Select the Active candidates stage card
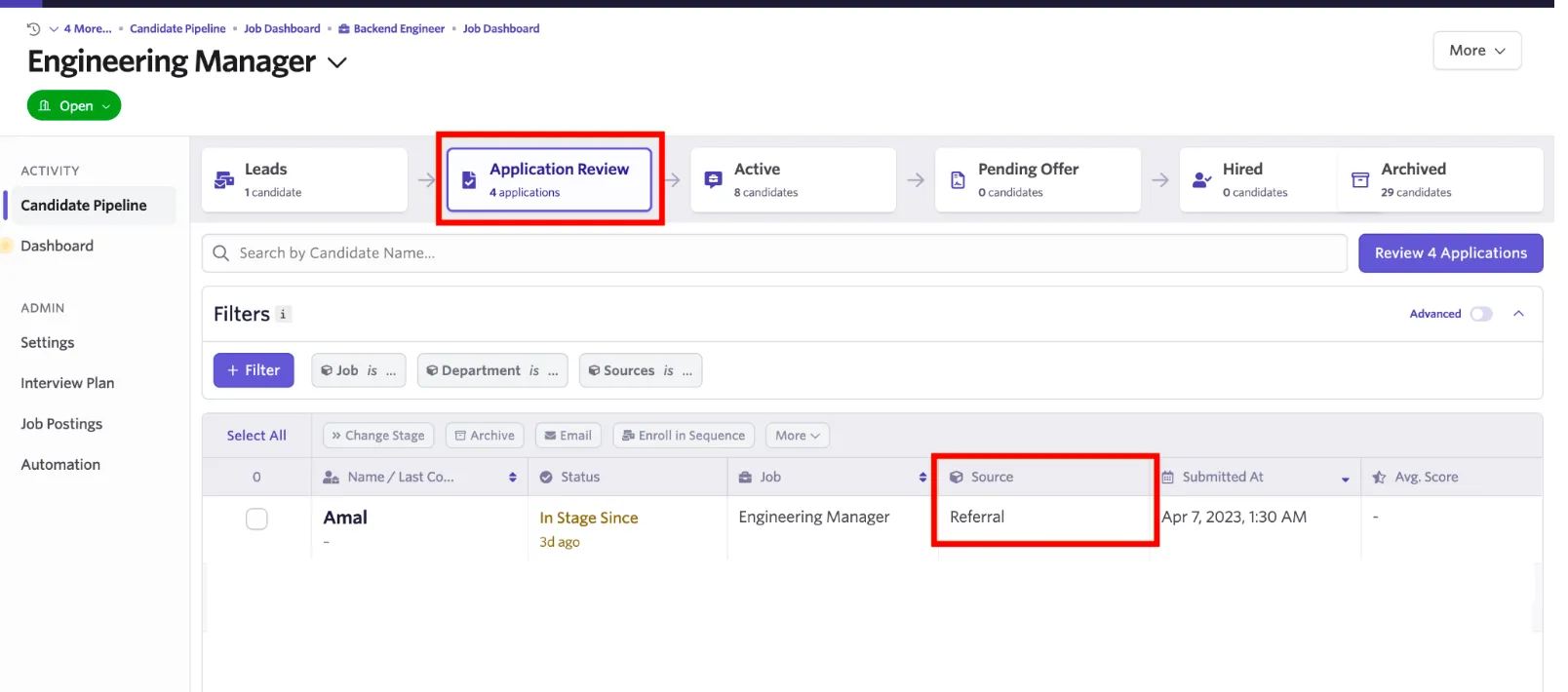The image size is (1568, 692). click(793, 179)
